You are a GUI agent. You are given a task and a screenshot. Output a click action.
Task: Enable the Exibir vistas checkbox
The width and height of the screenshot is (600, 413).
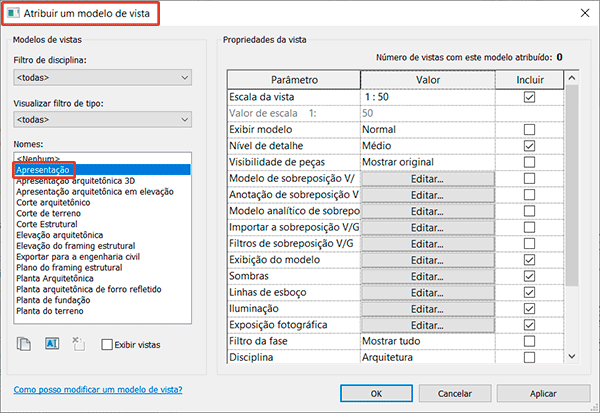pos(107,344)
